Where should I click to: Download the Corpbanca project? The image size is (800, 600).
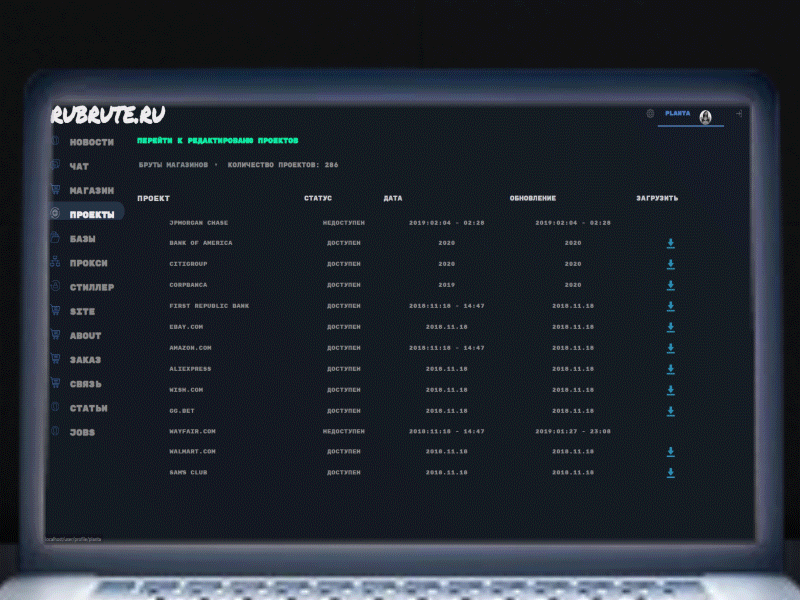(671, 285)
